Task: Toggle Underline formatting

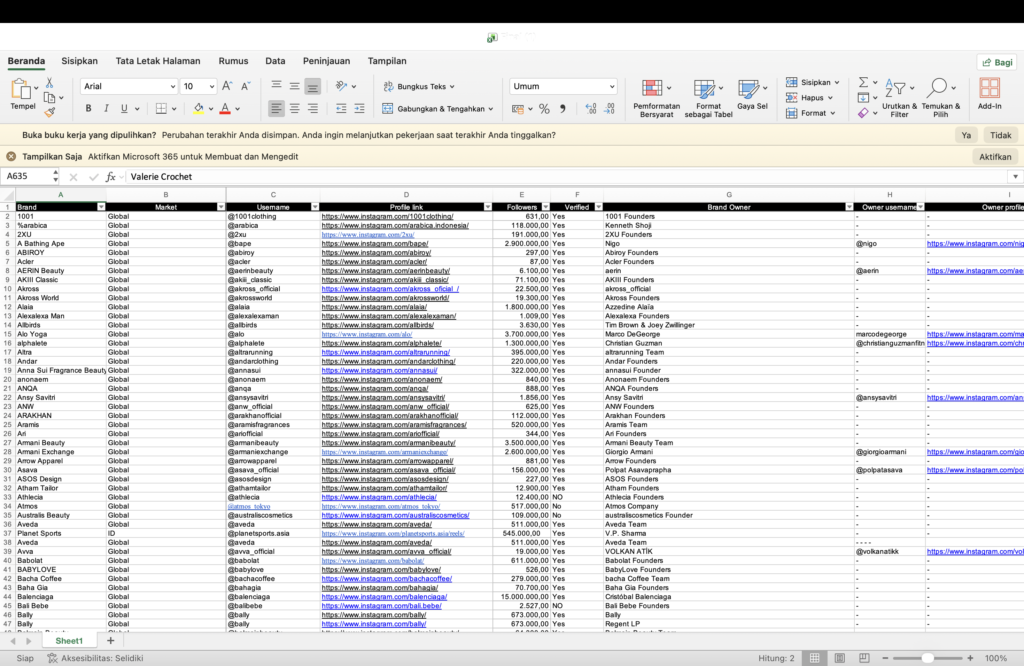Action: (123, 108)
